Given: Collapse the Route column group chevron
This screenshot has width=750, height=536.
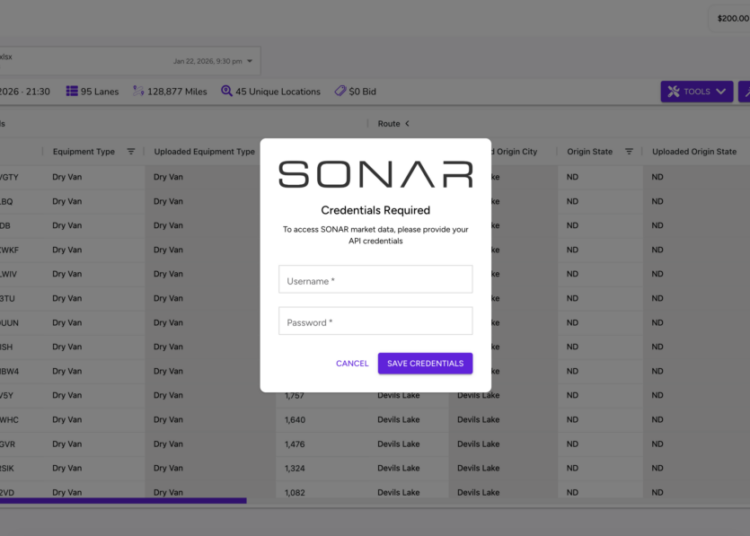Looking at the screenshot, I should click(408, 123).
